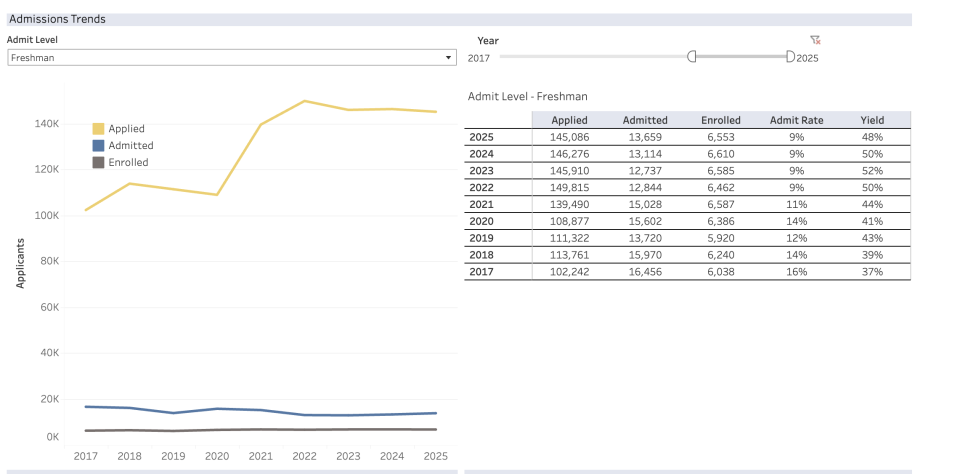Click the Admit Rate column header
Screen dimensions: 960x474
[796, 120]
